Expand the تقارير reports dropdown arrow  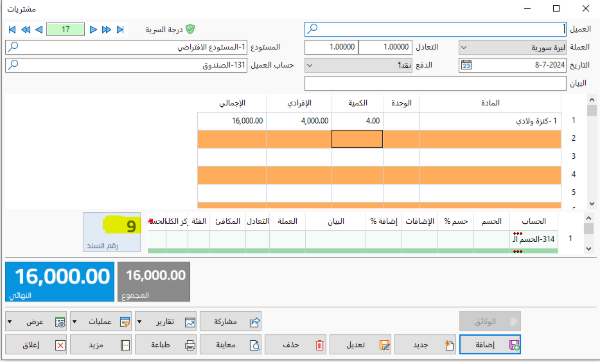coord(140,322)
